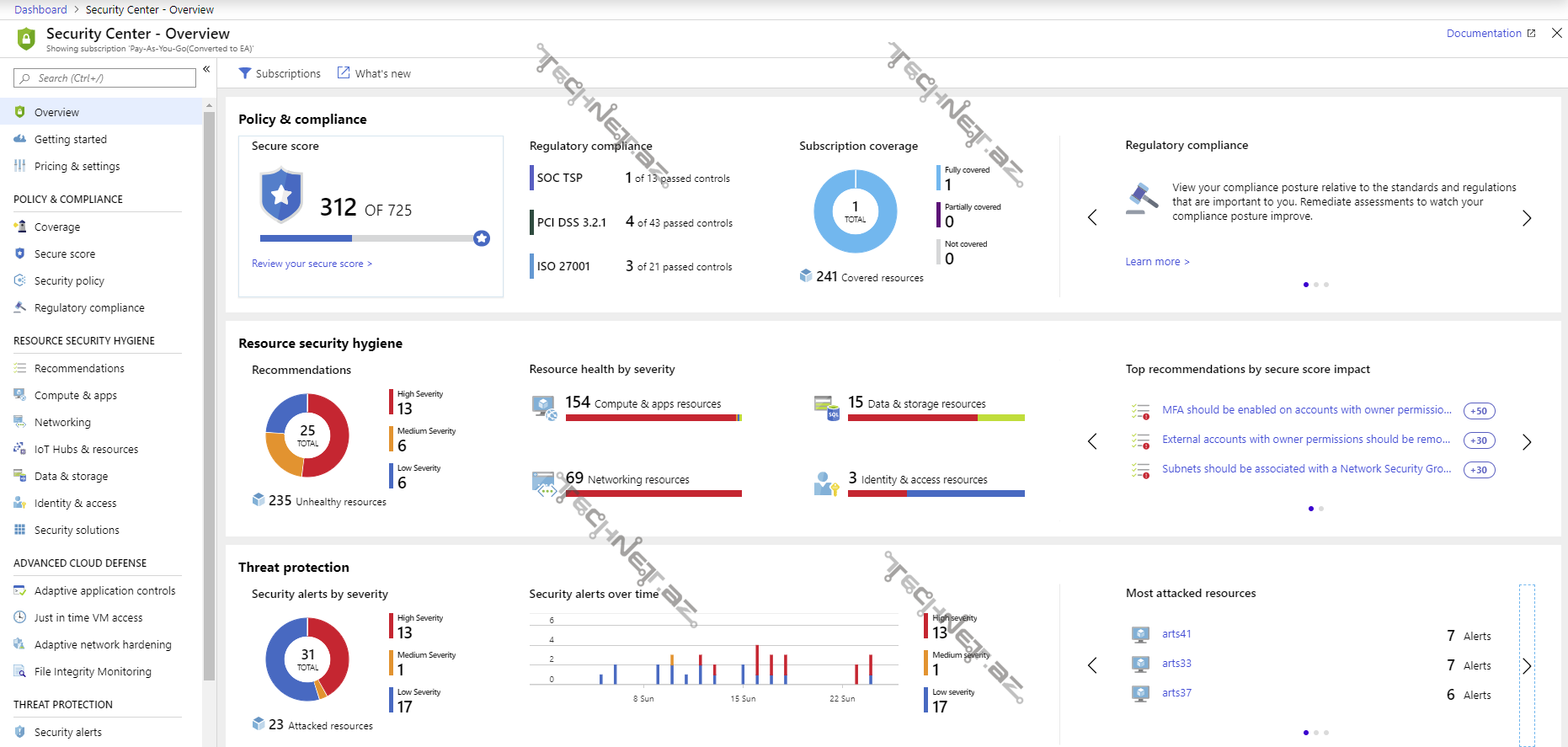Collapse the left navigation menu
1568x747 pixels.
(x=206, y=70)
